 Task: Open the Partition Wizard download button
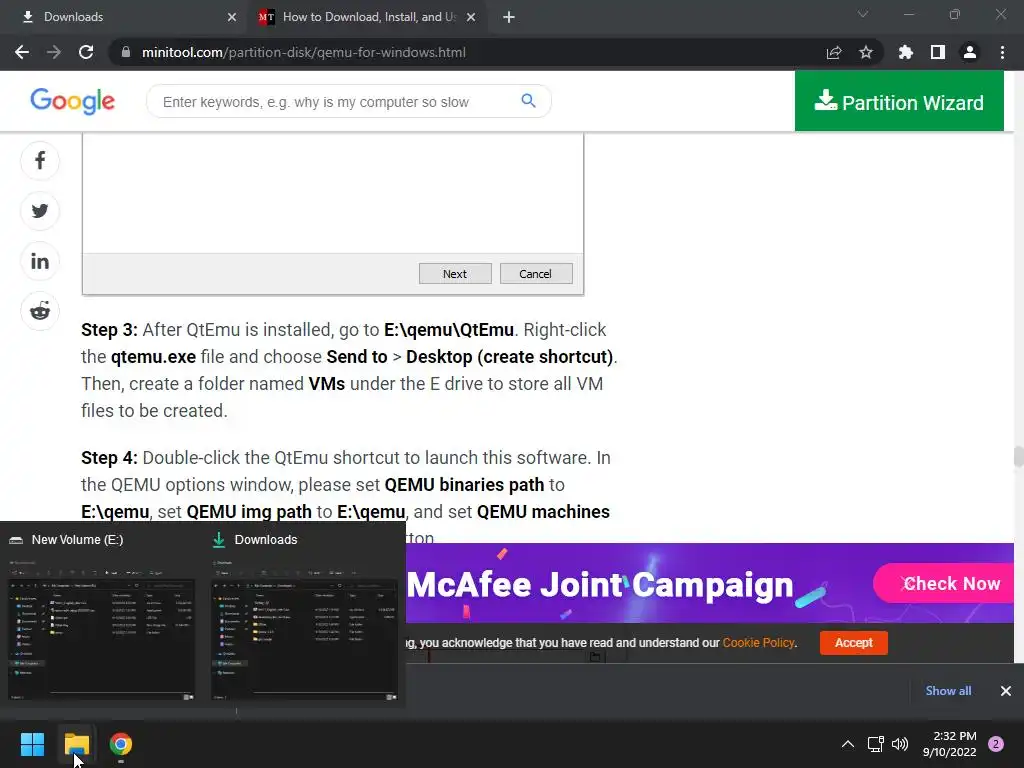899,101
